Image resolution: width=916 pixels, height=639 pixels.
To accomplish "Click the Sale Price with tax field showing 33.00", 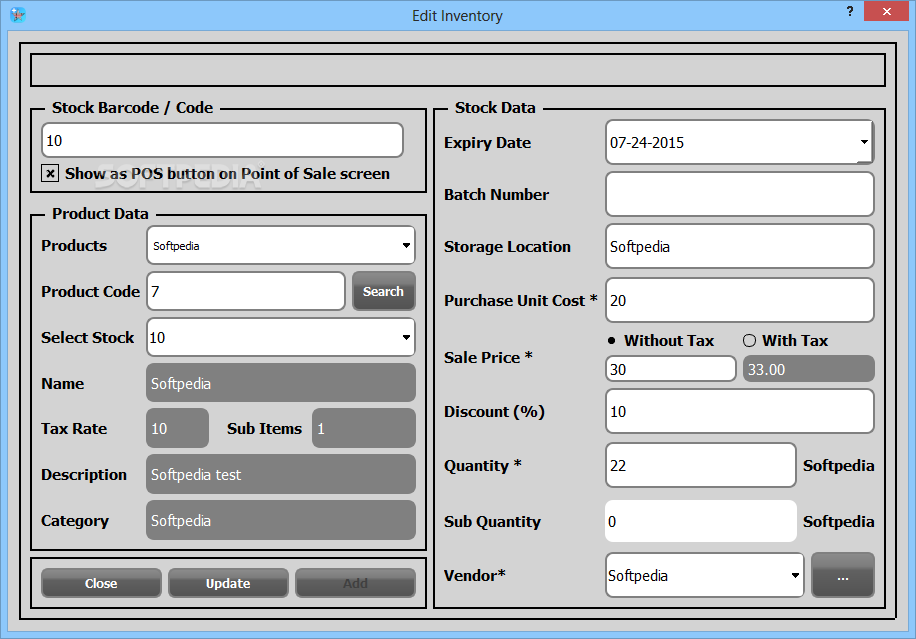I will (809, 369).
